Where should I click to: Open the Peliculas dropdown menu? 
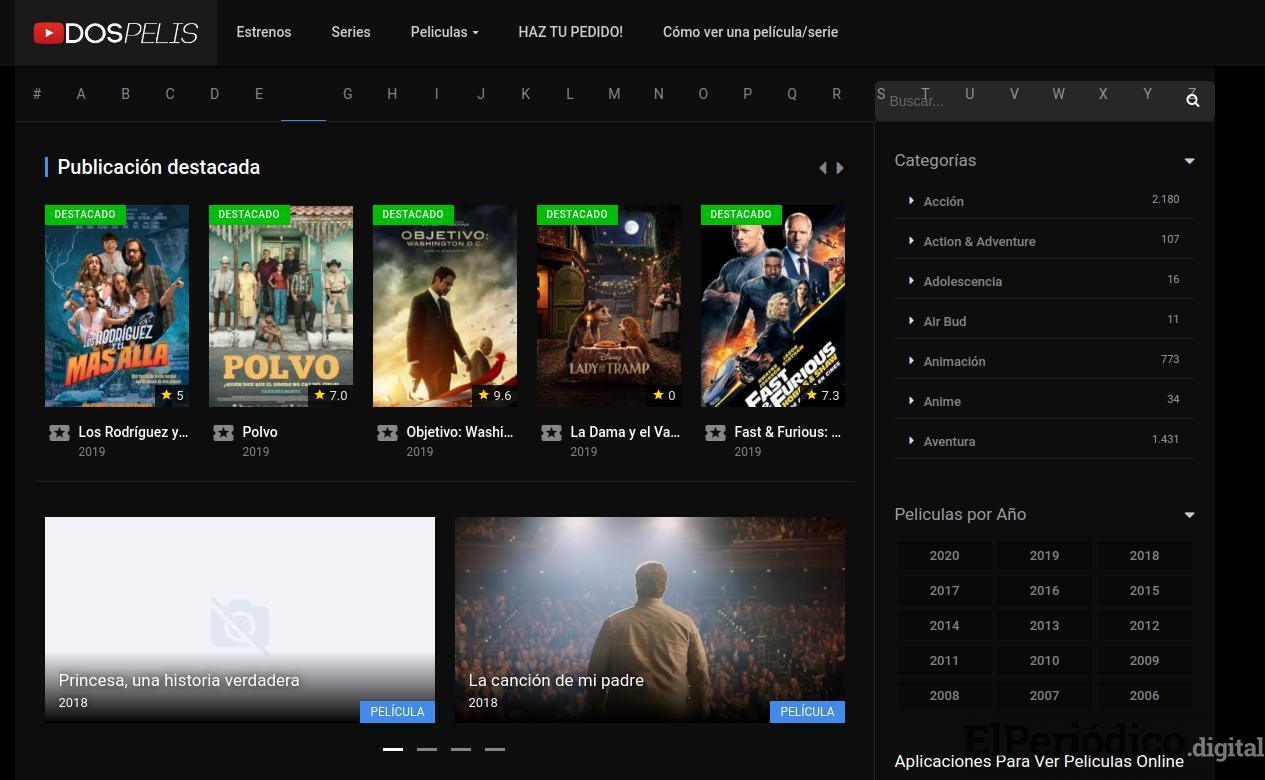click(444, 32)
